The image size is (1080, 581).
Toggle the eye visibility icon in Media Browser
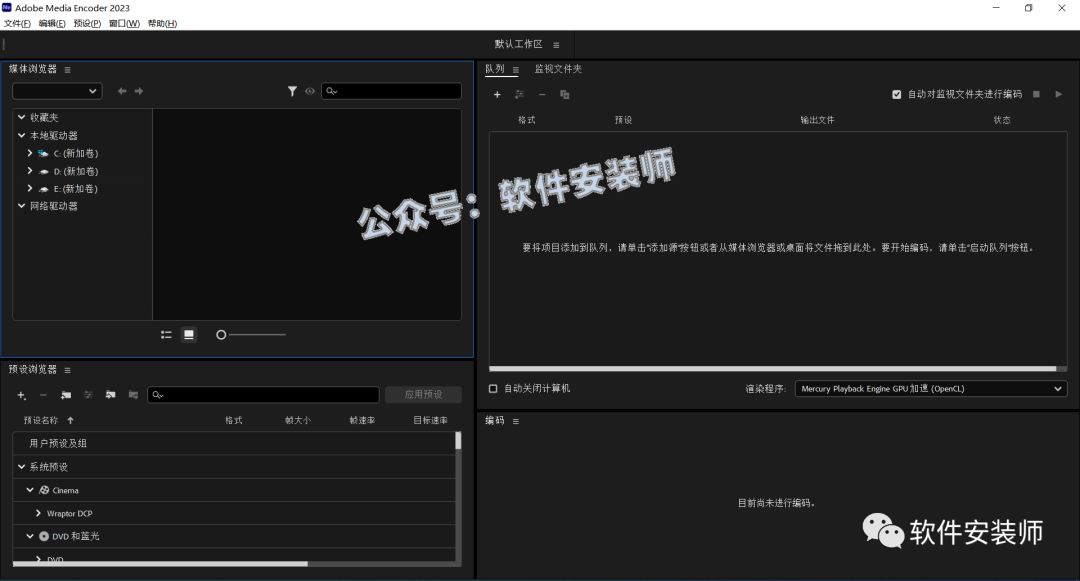pyautogui.click(x=310, y=91)
